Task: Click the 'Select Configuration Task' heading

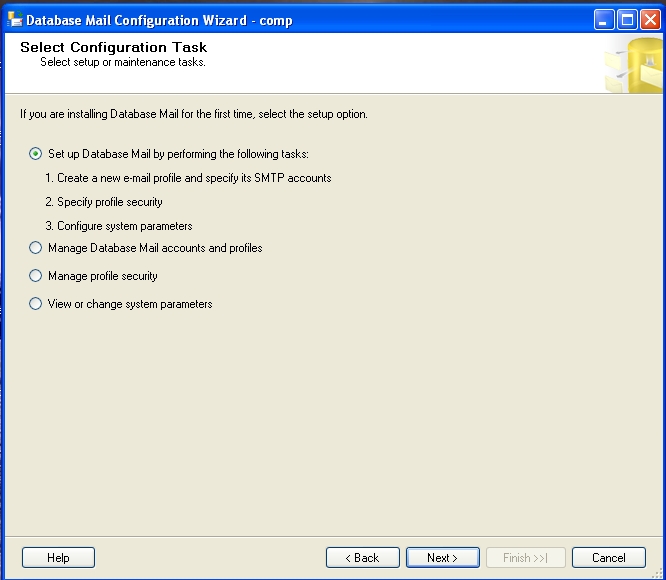Action: coord(113,47)
